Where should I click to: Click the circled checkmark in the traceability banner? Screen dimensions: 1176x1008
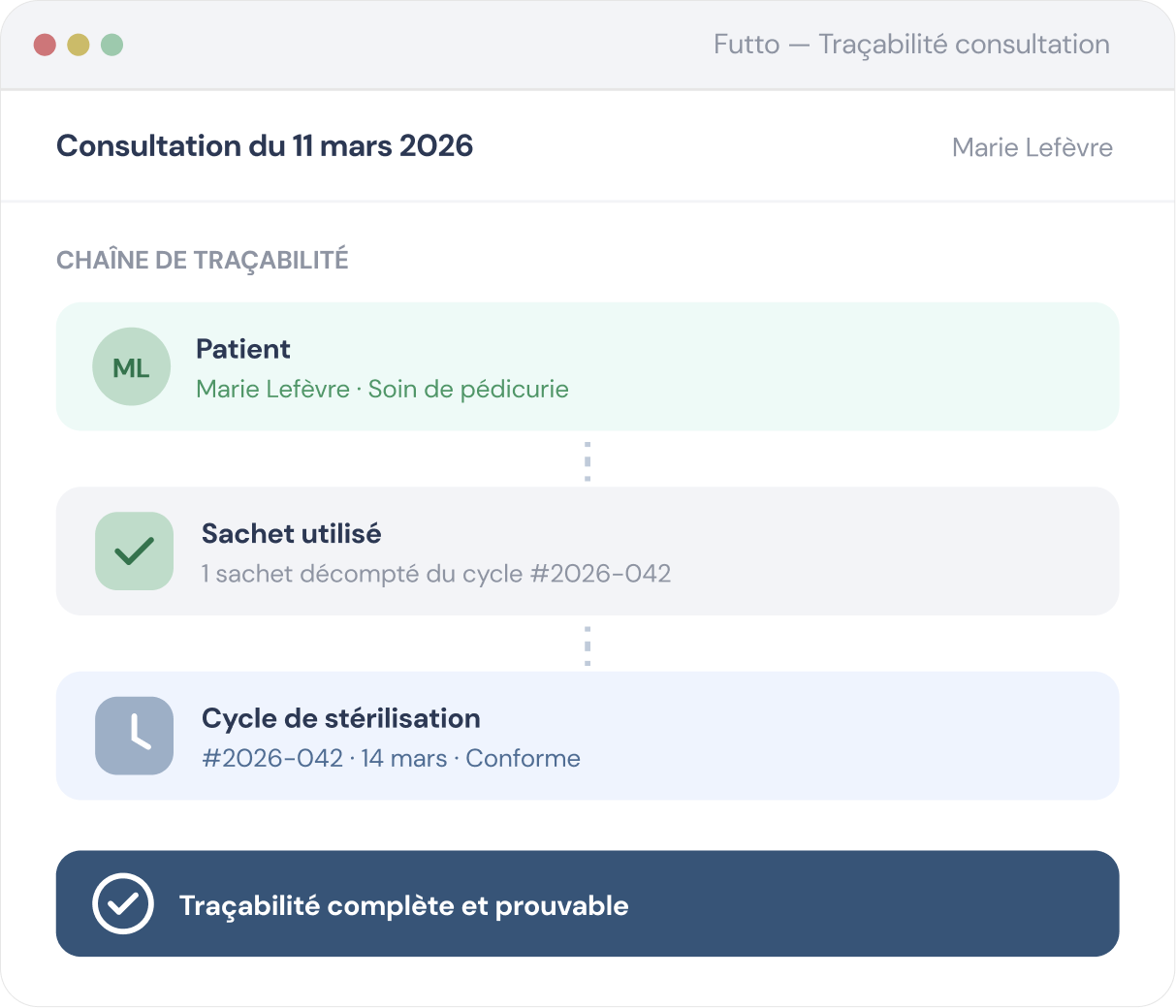(123, 903)
